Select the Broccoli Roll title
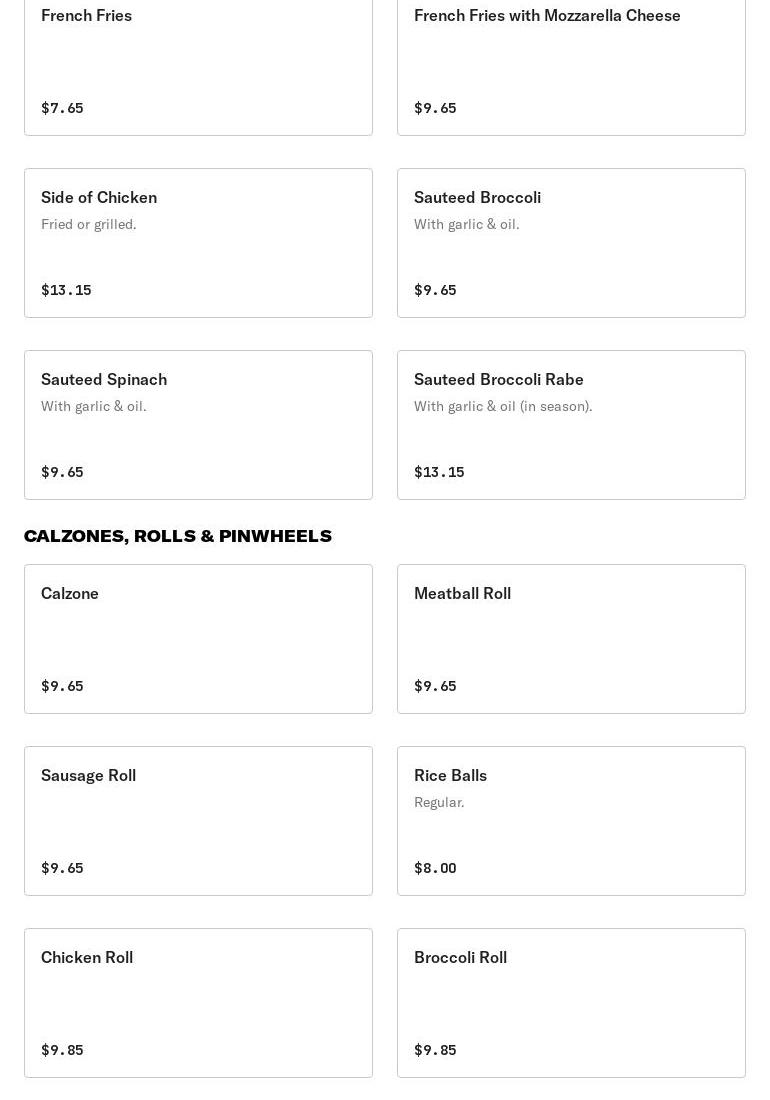The height and width of the screenshot is (1100, 770). [x=460, y=958]
